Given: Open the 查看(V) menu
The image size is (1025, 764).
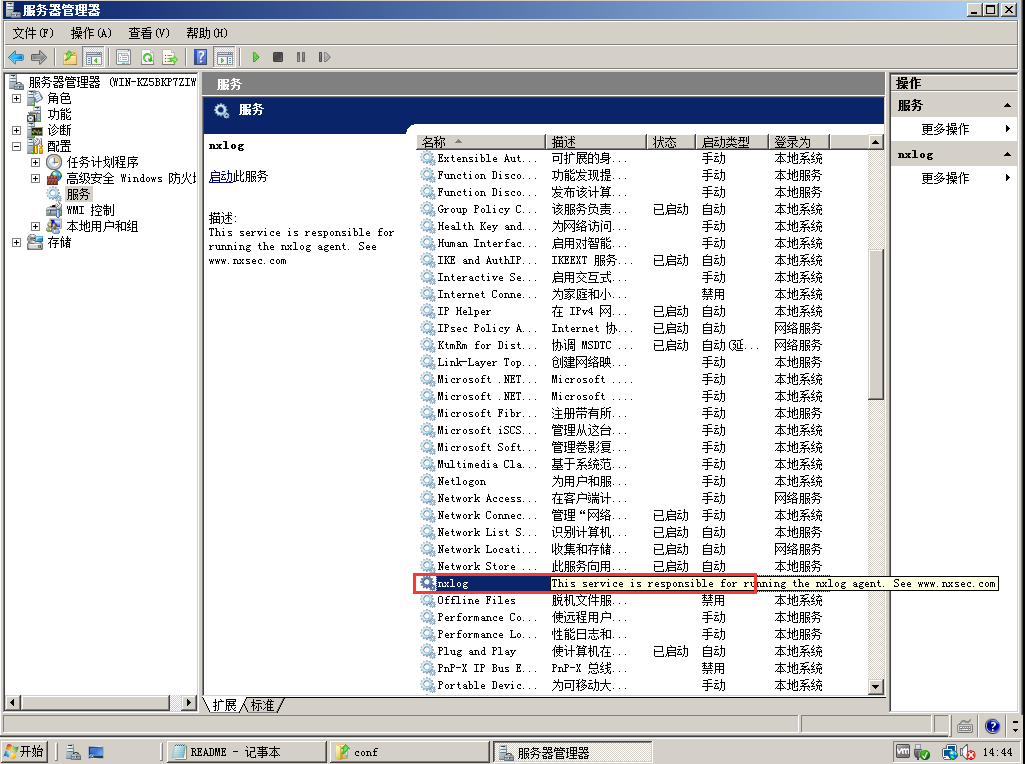Looking at the screenshot, I should pos(148,33).
